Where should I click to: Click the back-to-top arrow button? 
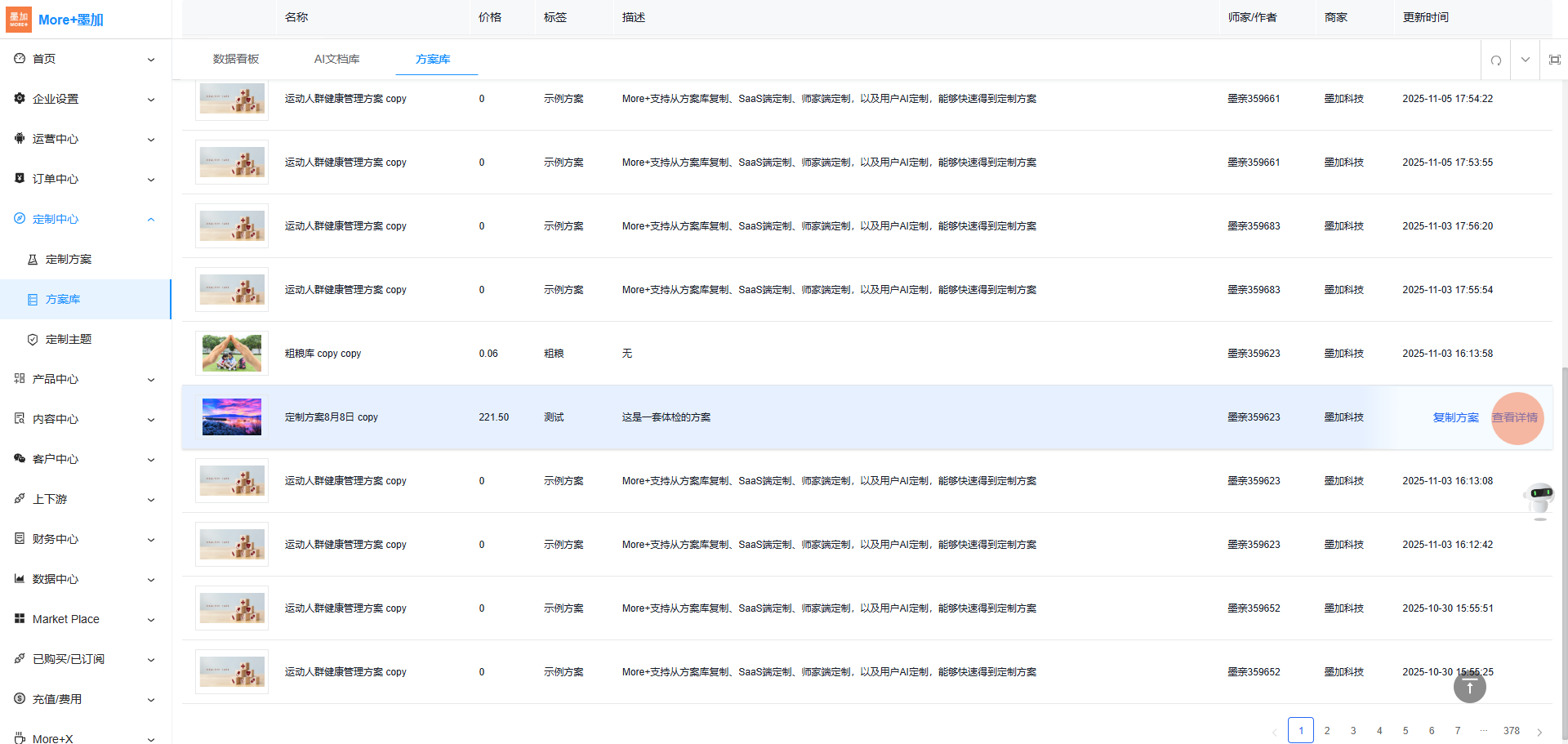(1469, 687)
